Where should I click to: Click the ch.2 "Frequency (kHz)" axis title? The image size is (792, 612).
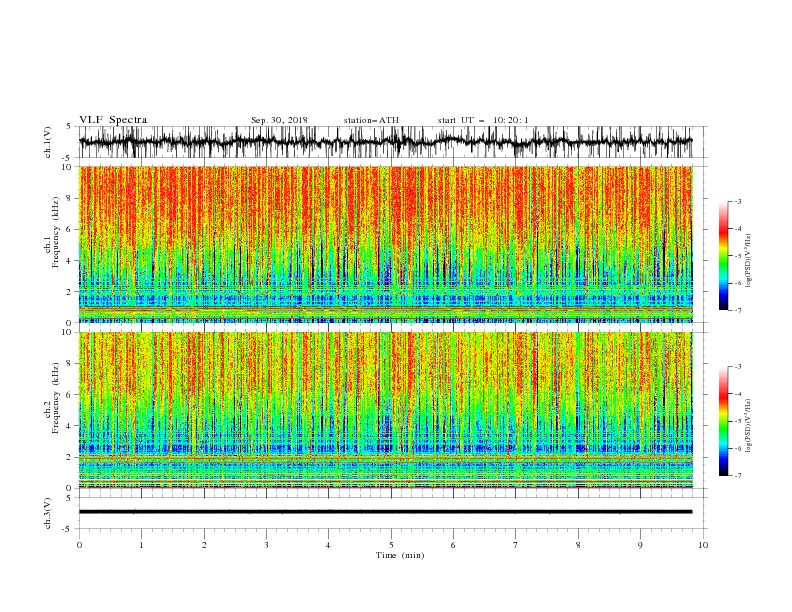[x=55, y=398]
